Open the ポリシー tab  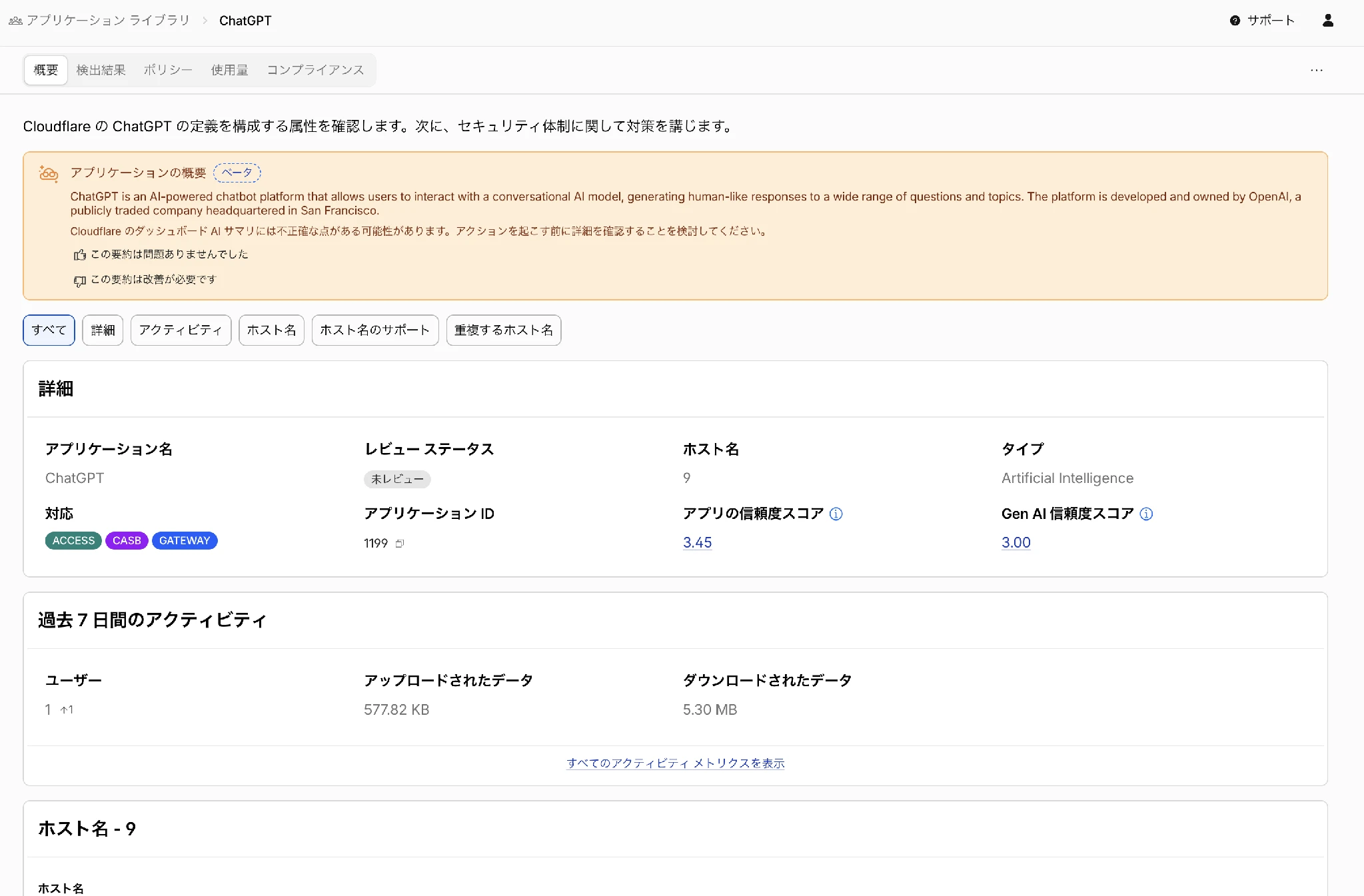[168, 70]
